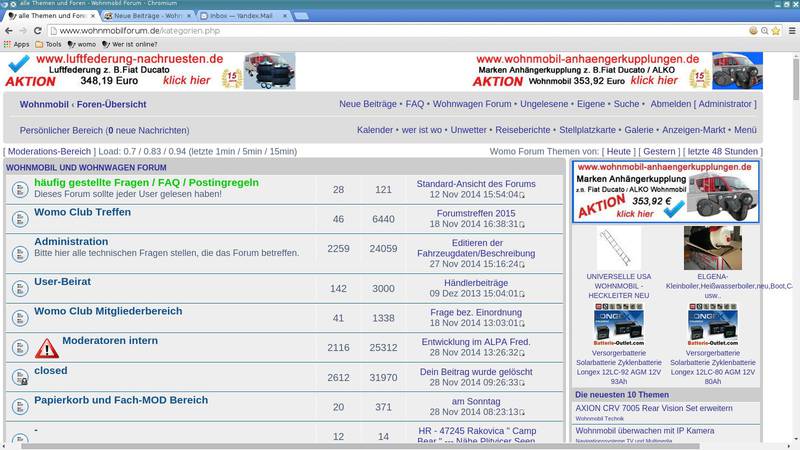Click Abmelden [ Administrator ] link
This screenshot has width=800, height=450.
[x=703, y=104]
